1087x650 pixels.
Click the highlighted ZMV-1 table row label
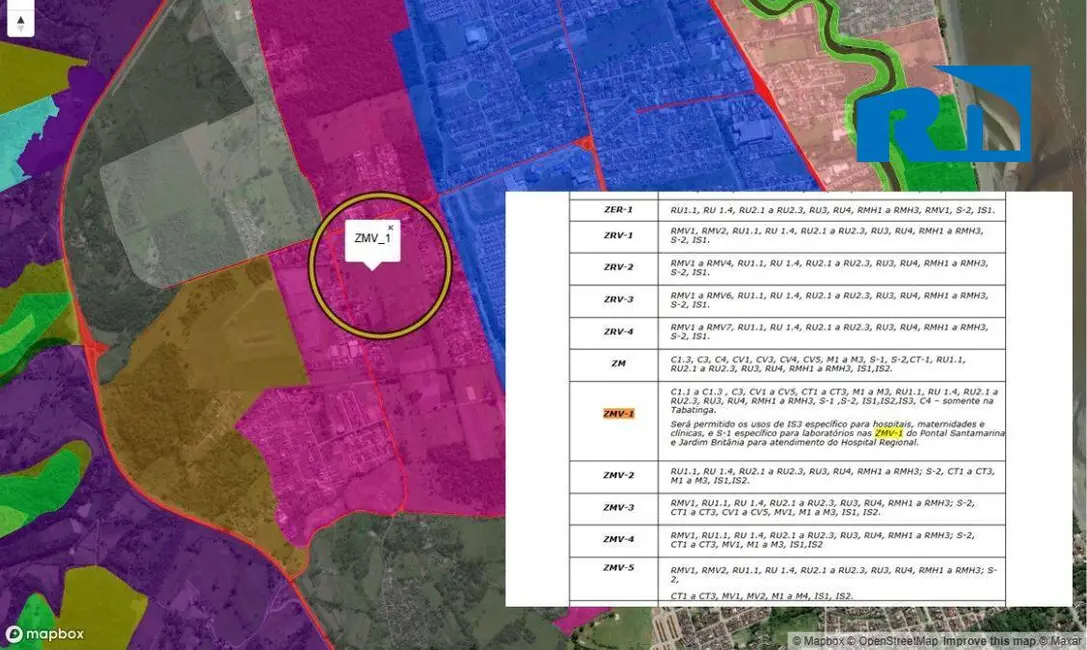(x=618, y=413)
